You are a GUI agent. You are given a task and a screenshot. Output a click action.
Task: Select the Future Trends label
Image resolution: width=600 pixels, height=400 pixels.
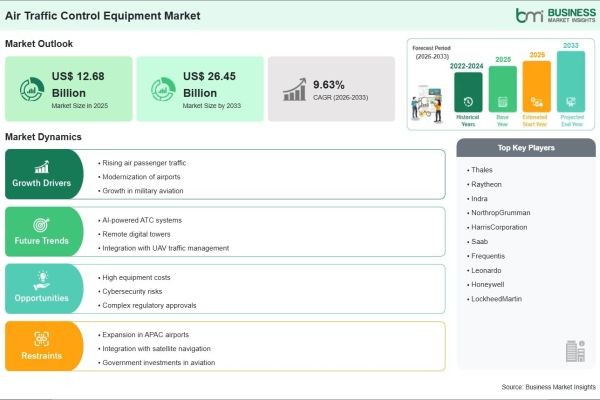[41, 241]
